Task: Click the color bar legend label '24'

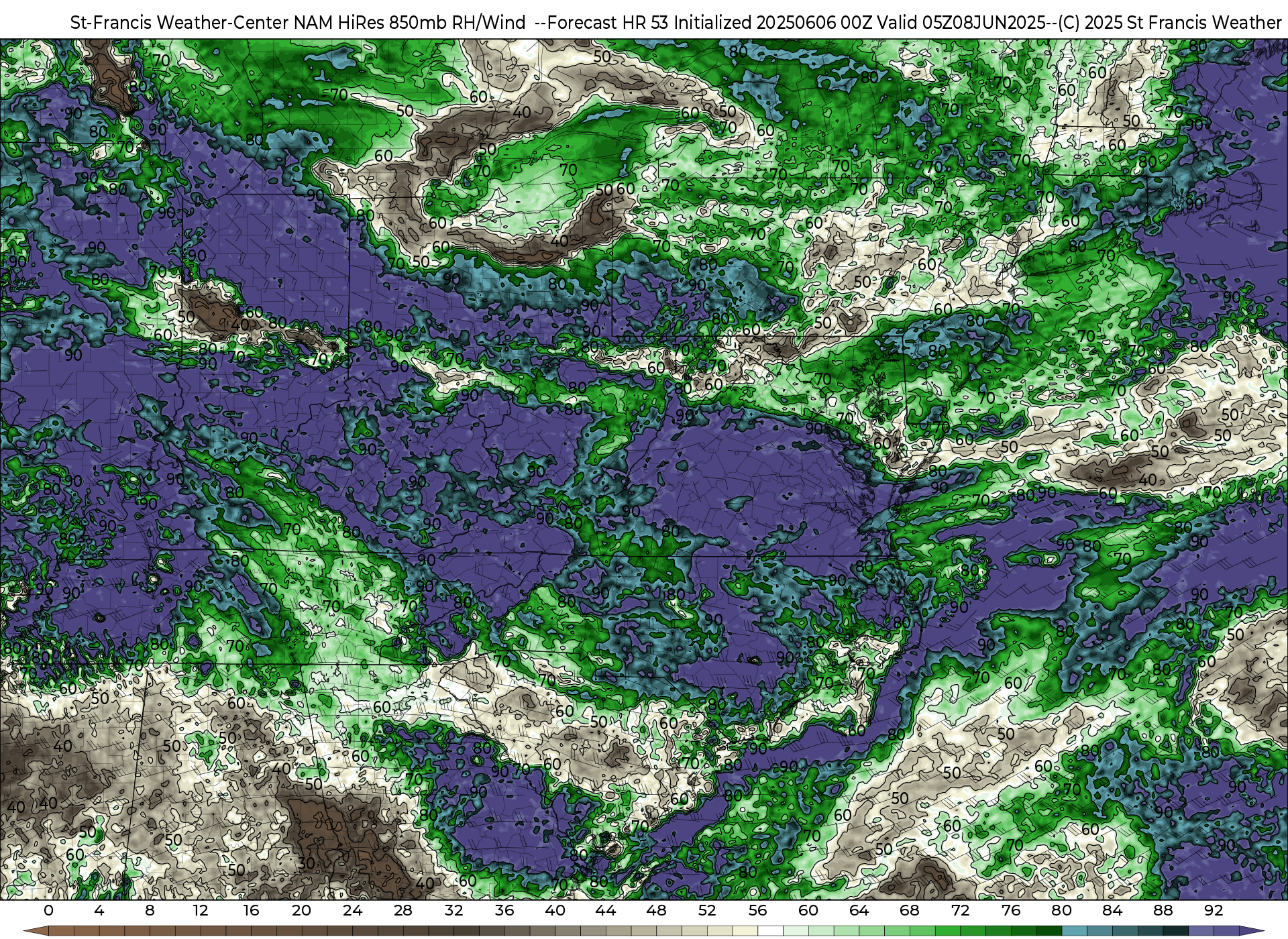Action: click(352, 910)
